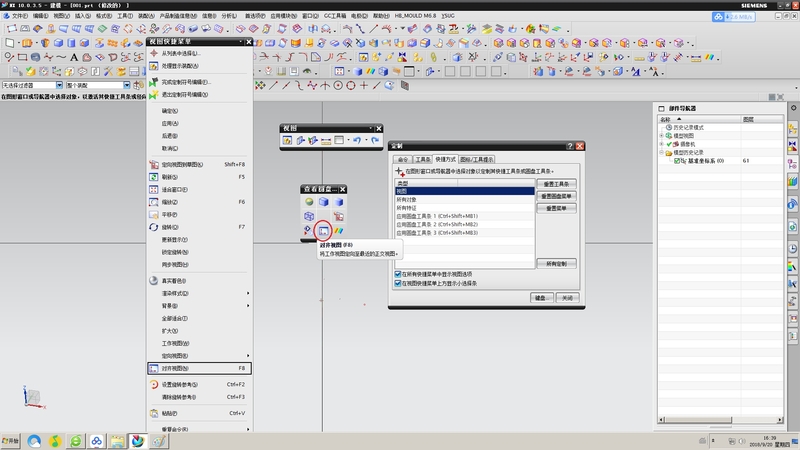Click the colorful stripes icon in 查看圆盘 palette

point(338,231)
